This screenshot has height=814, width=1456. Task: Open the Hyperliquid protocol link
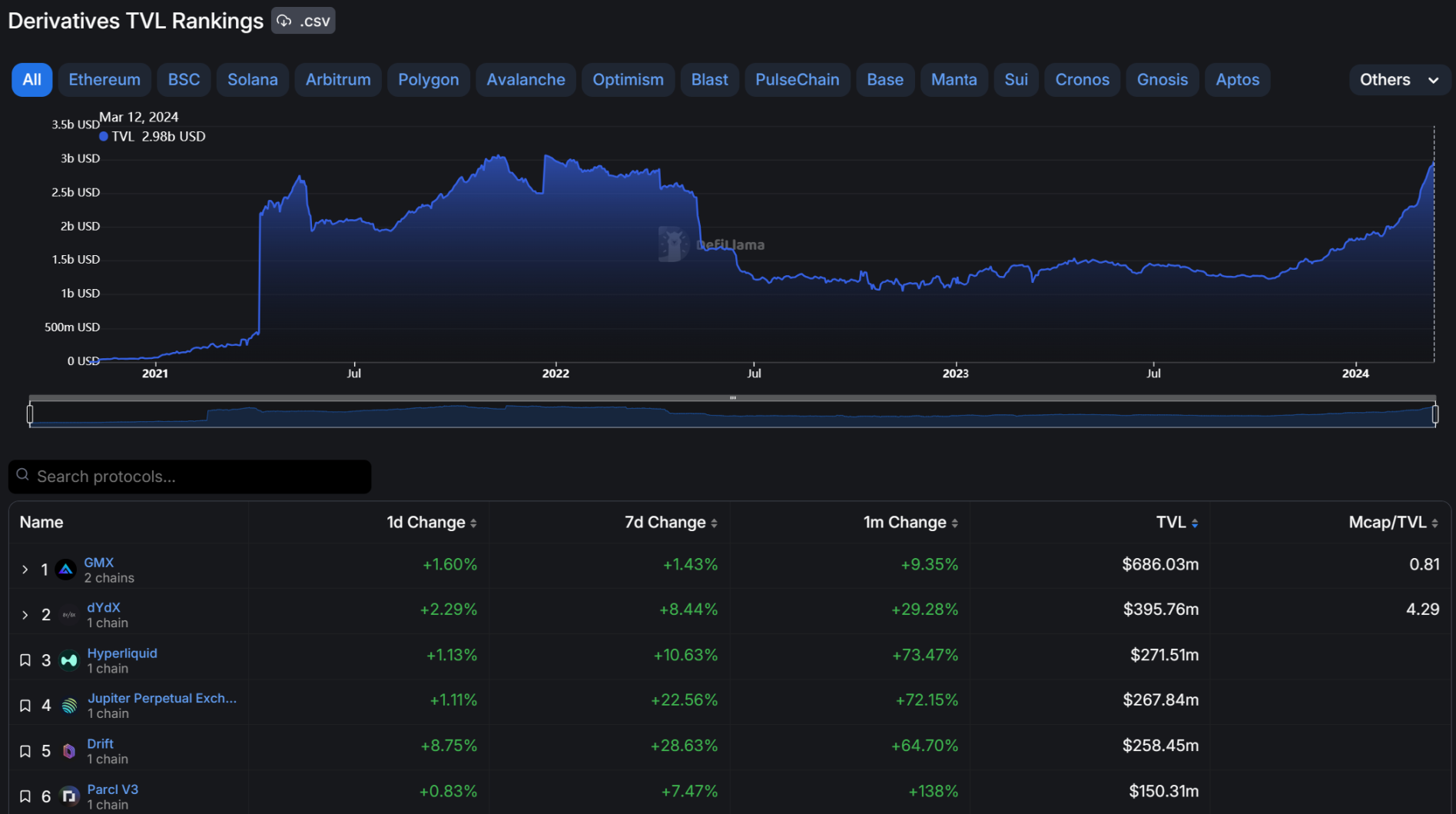pos(122,653)
